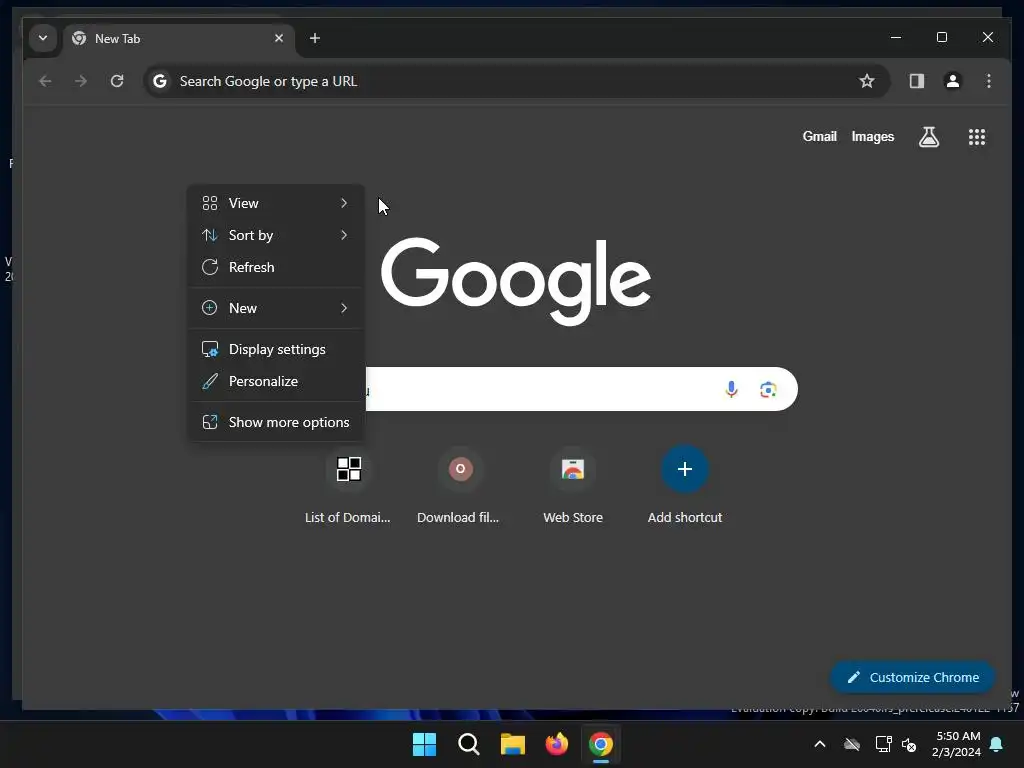Start voice search with microphone icon
The image size is (1024, 768).
pyautogui.click(x=731, y=390)
